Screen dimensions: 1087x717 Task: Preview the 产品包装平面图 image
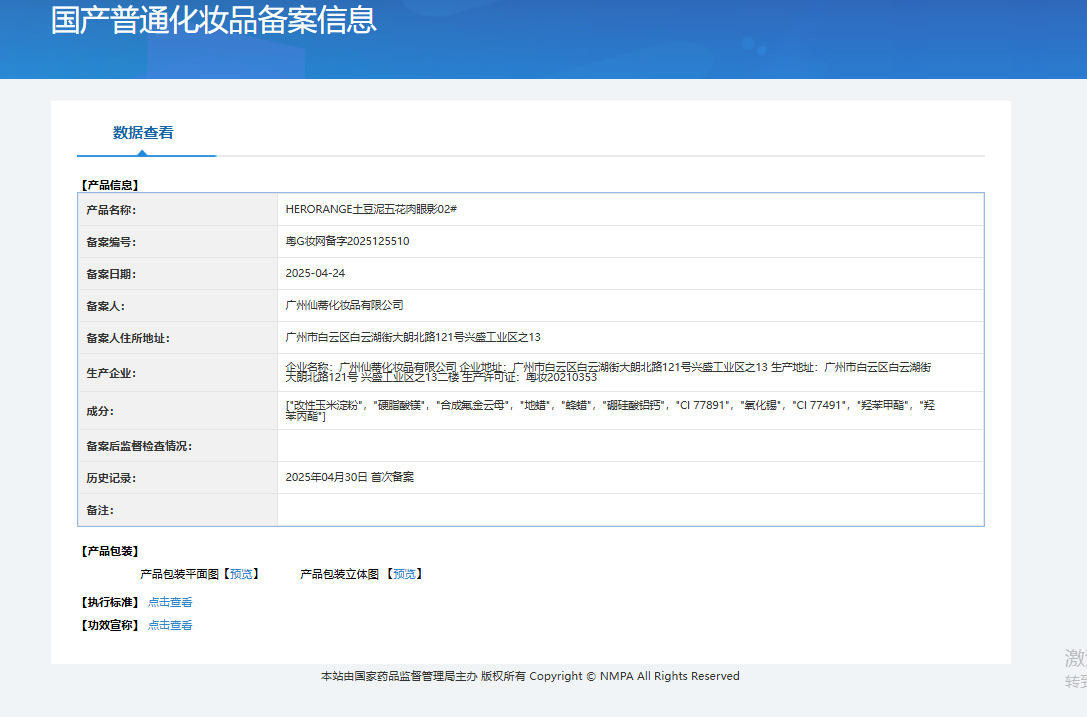point(241,574)
